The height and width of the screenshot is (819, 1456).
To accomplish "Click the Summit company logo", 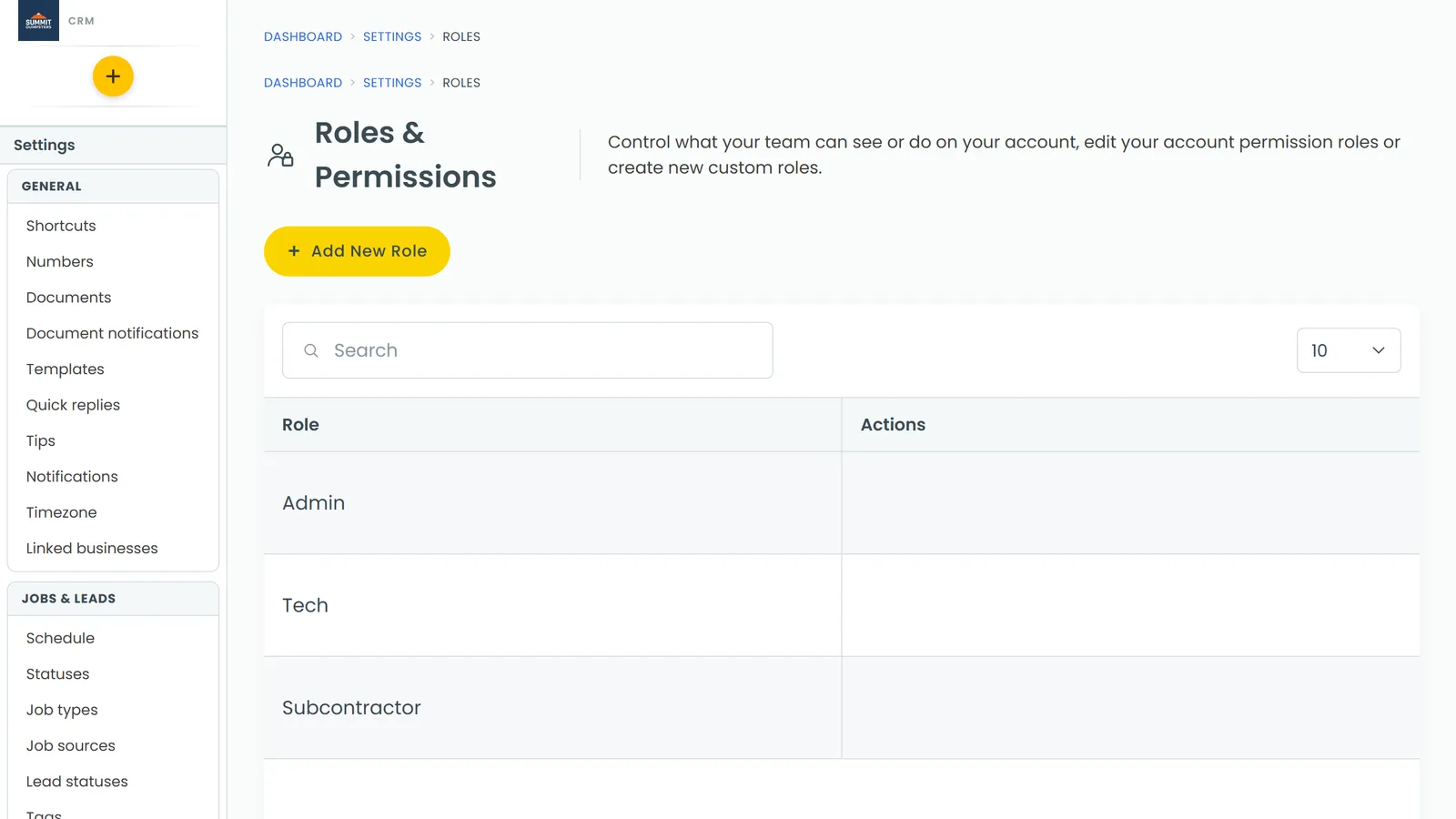I will click(x=38, y=20).
